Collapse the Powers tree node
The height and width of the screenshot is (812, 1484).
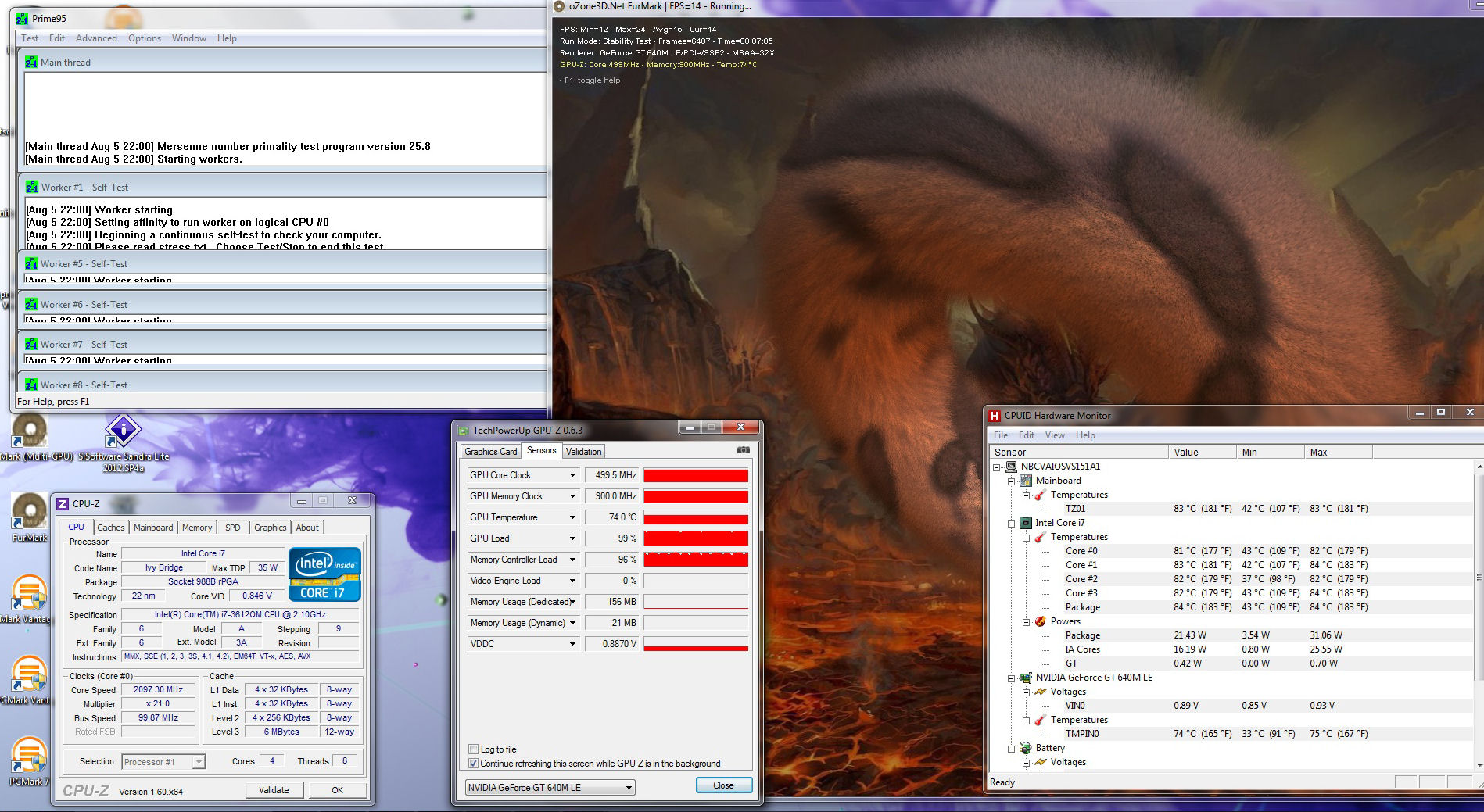click(x=1026, y=621)
